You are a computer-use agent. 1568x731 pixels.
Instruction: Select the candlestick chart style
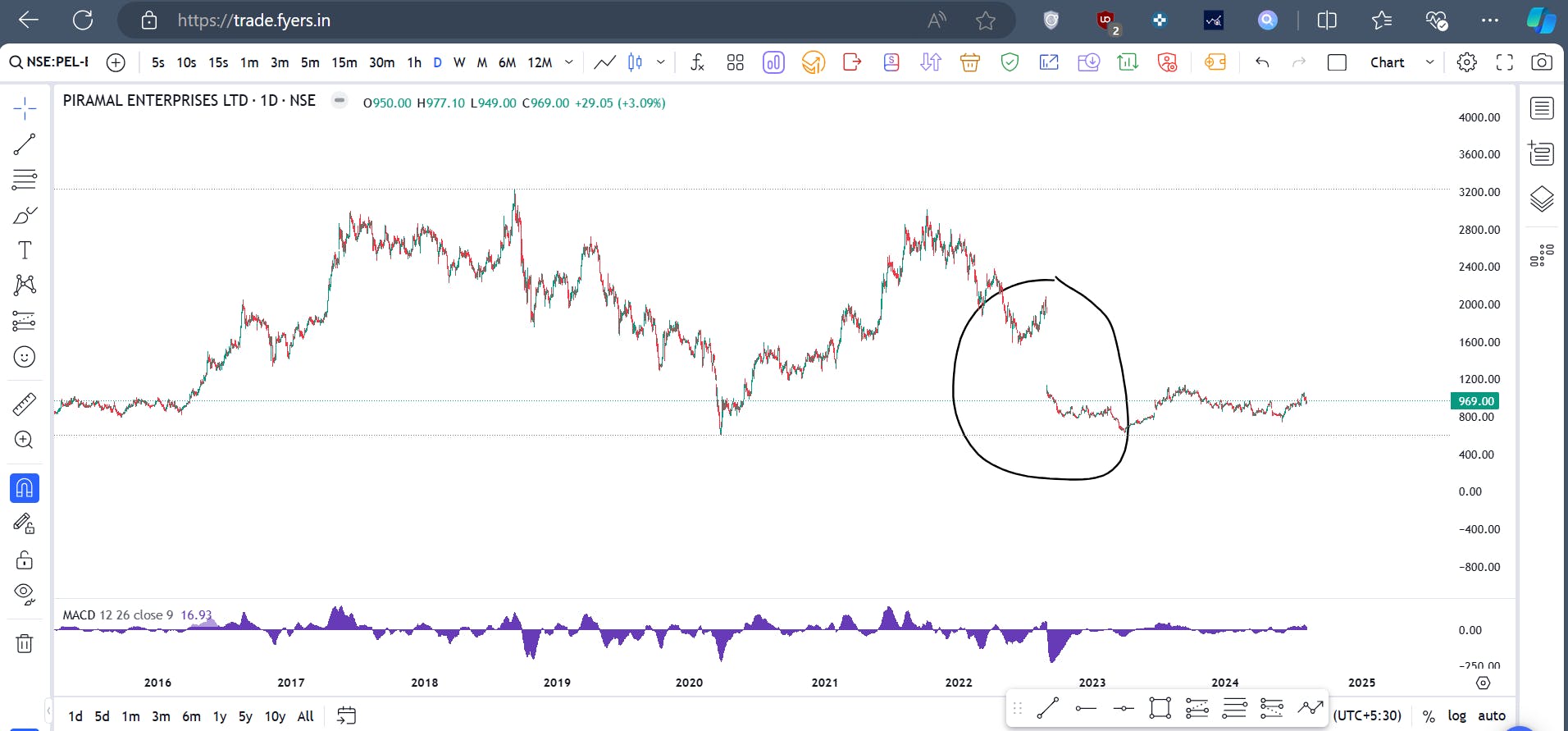636,62
